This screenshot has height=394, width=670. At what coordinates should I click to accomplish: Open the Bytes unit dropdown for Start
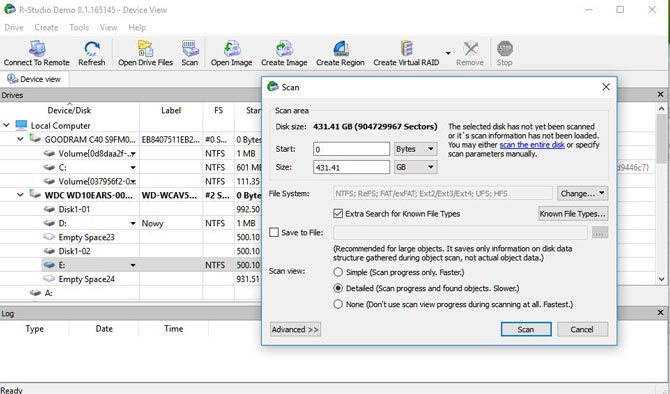point(415,149)
